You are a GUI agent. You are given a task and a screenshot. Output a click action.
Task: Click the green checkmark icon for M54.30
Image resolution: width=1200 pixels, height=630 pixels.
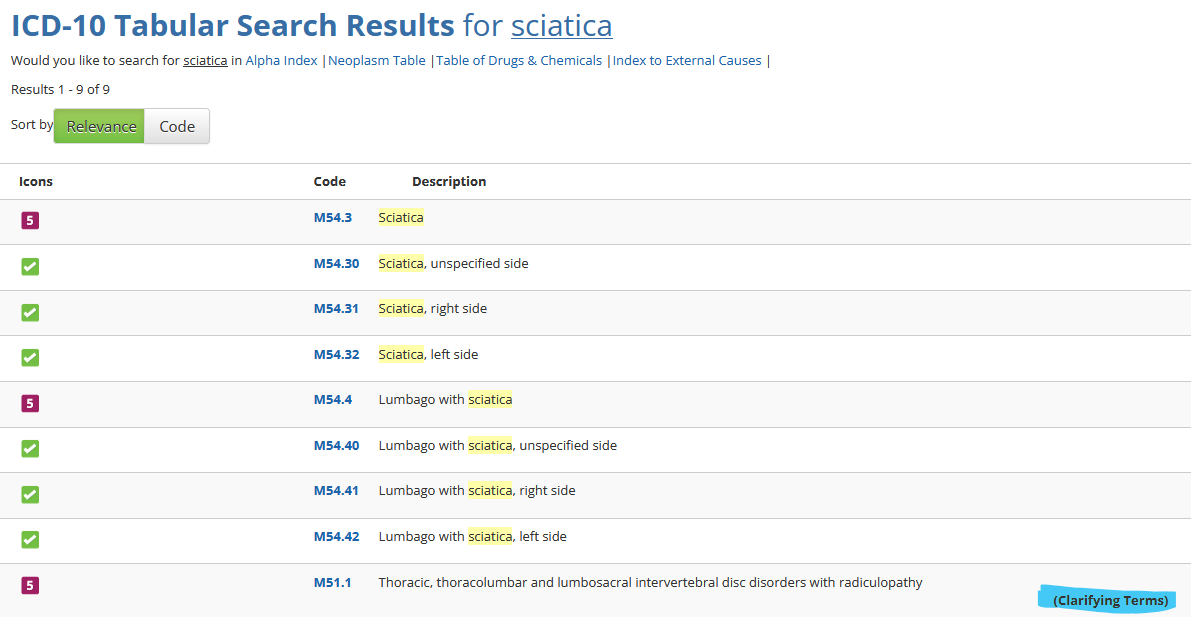30,267
